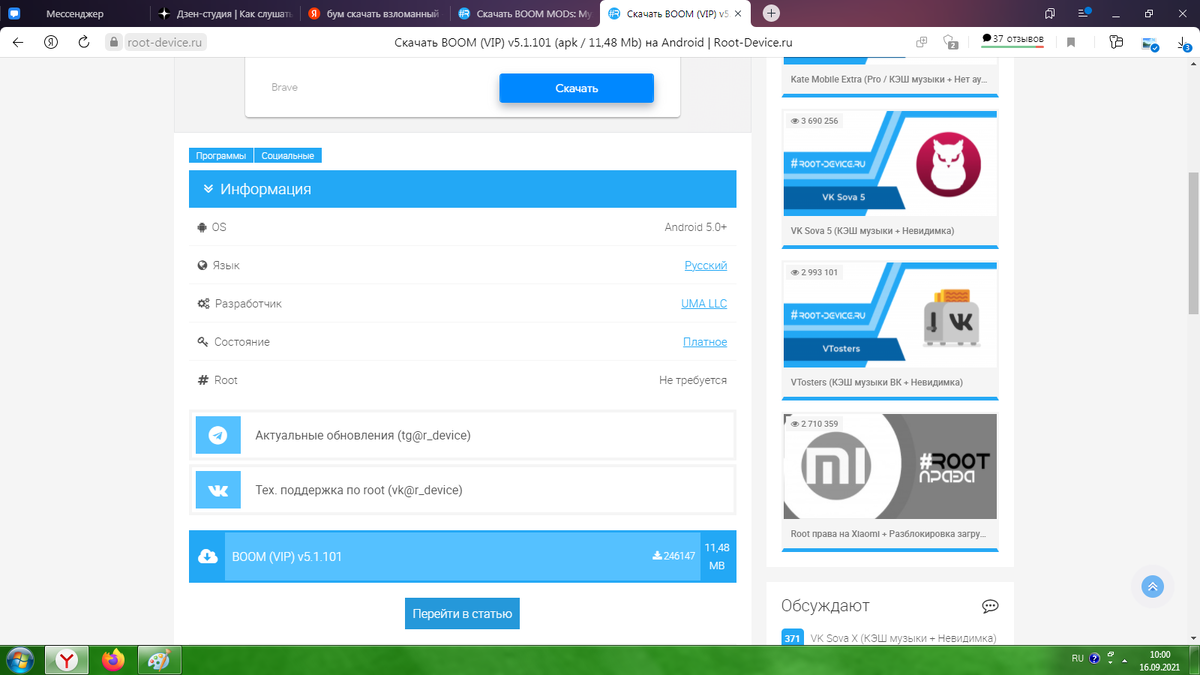Click the taskbar clock showing 10:00

point(1160,654)
